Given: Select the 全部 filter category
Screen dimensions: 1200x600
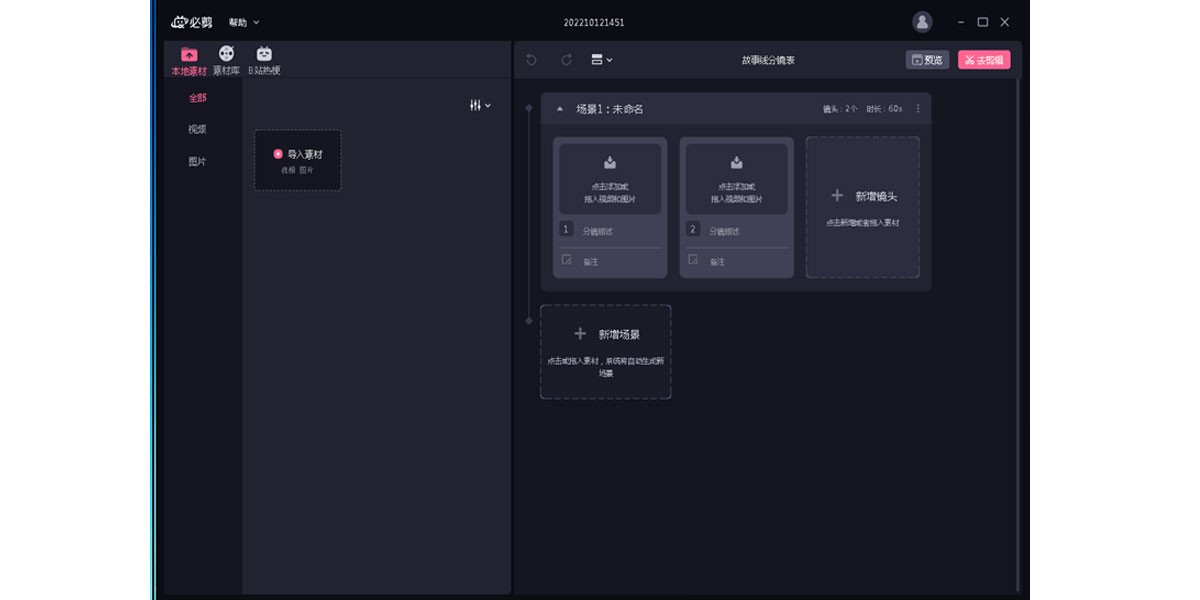Looking at the screenshot, I should pyautogui.click(x=198, y=98).
